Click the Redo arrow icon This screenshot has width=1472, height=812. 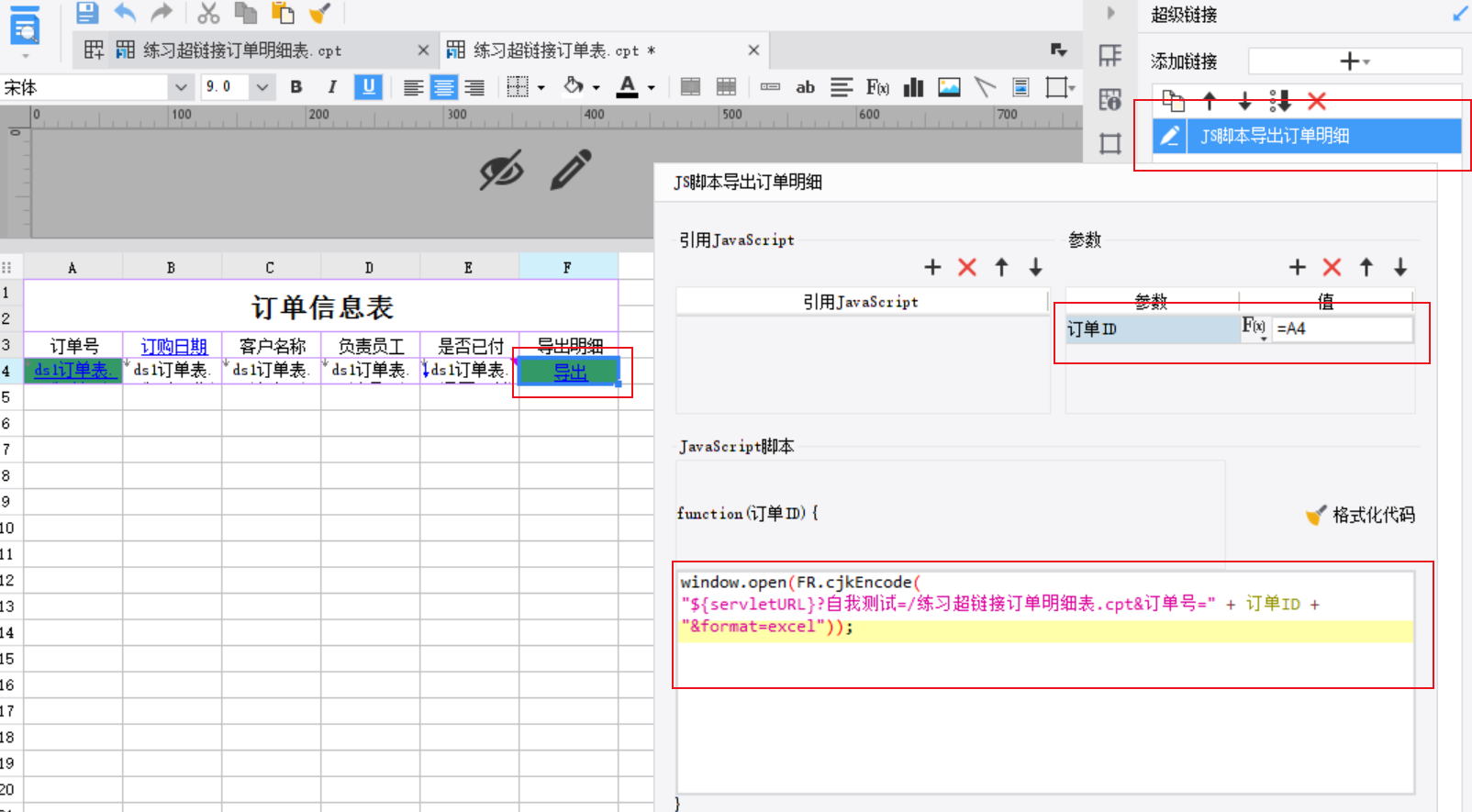(162, 13)
